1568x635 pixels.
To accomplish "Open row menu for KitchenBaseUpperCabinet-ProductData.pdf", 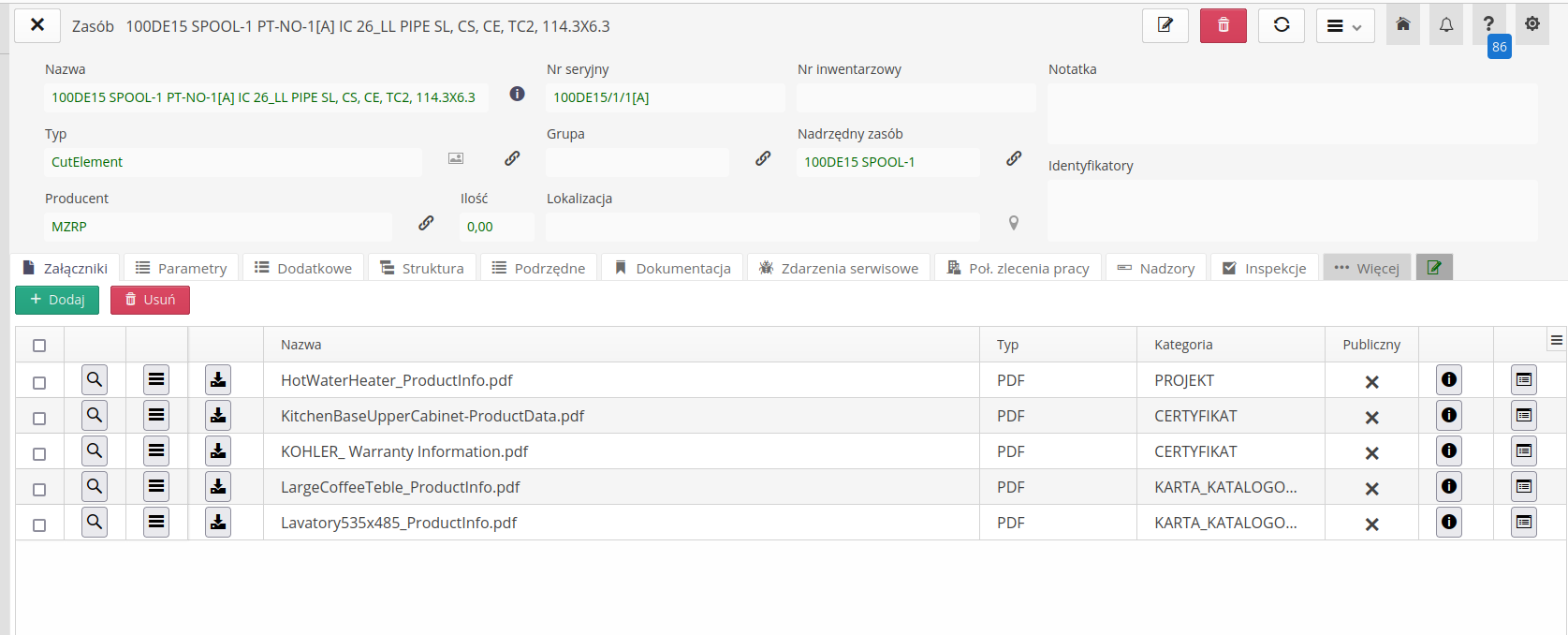I will click(x=156, y=416).
